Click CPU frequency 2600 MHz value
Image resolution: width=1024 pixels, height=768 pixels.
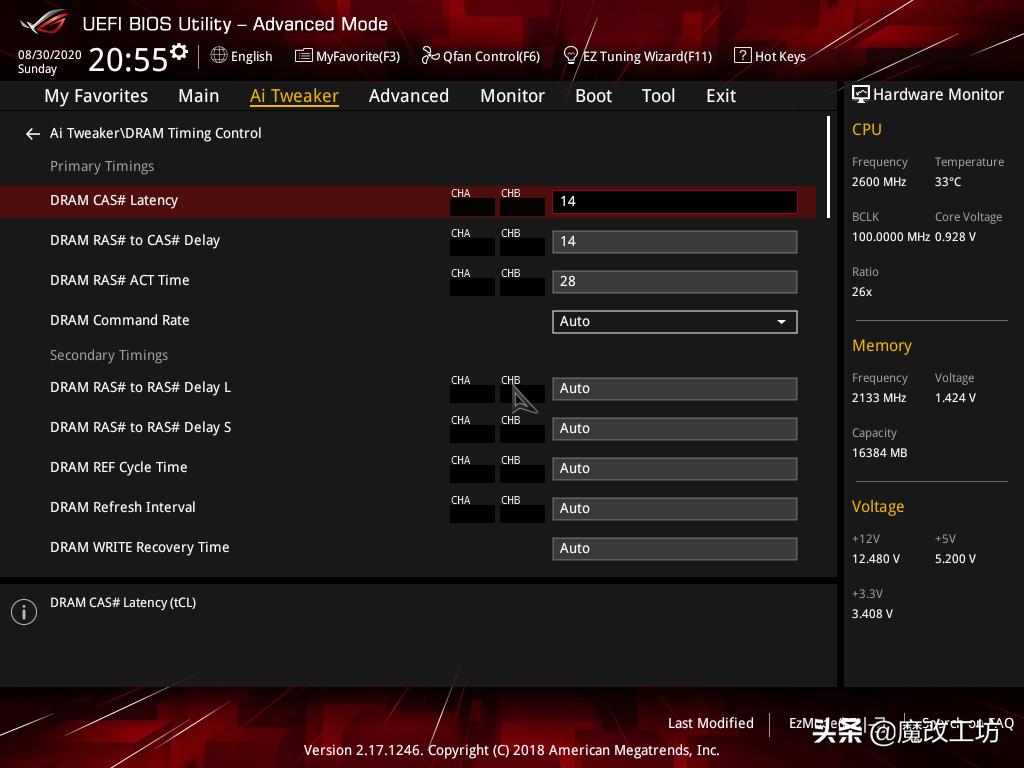click(879, 182)
